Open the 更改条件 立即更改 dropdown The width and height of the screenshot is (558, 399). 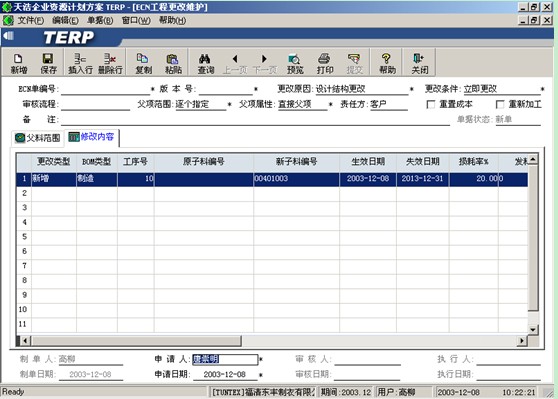point(501,89)
